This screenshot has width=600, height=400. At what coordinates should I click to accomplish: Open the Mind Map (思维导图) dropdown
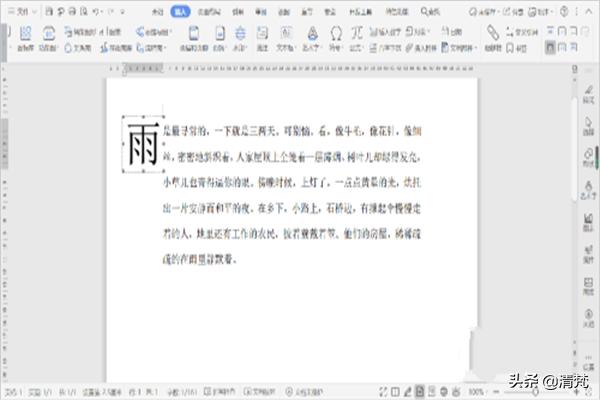click(153, 32)
